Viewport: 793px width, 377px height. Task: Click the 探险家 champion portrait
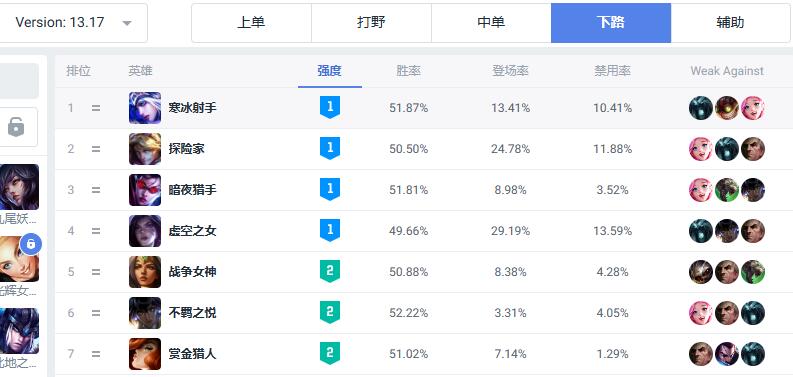145,149
